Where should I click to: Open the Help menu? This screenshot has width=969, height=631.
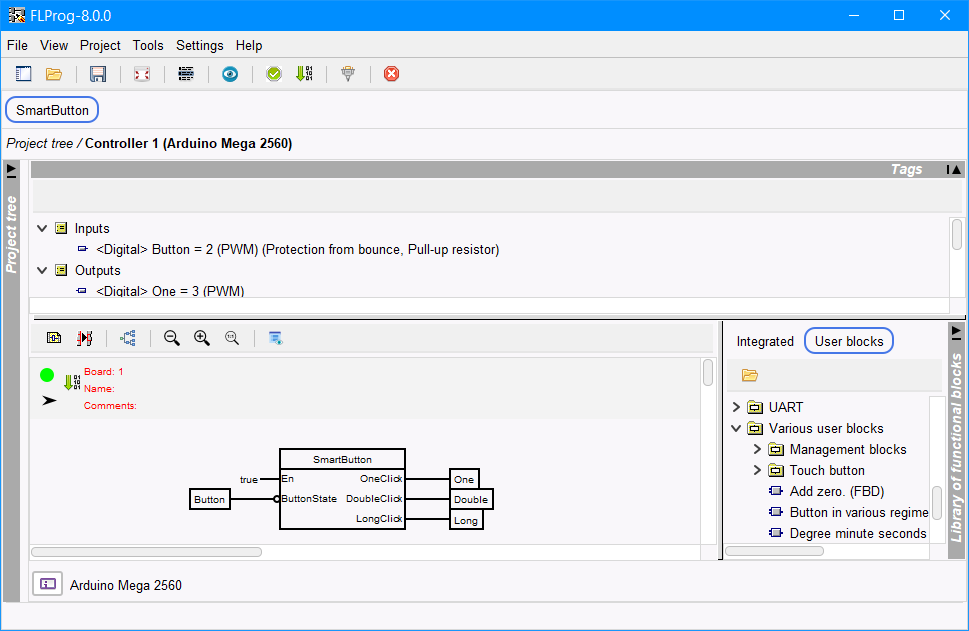[249, 46]
